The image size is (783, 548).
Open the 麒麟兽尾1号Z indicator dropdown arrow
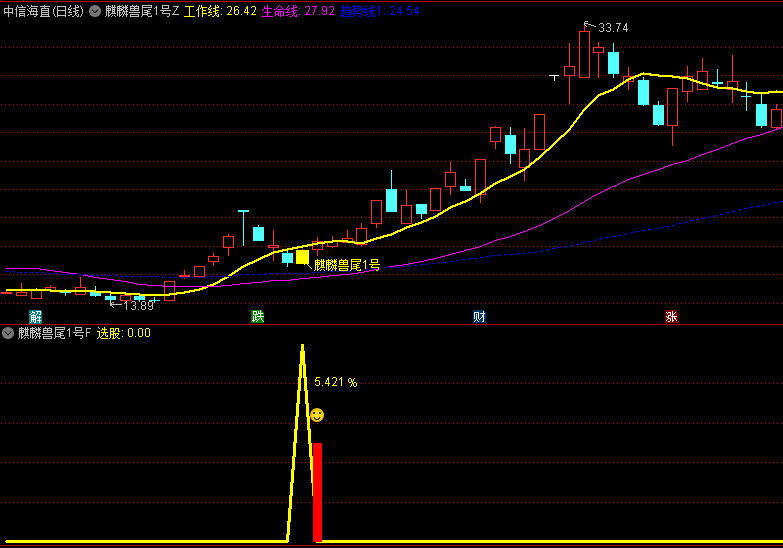pos(95,11)
